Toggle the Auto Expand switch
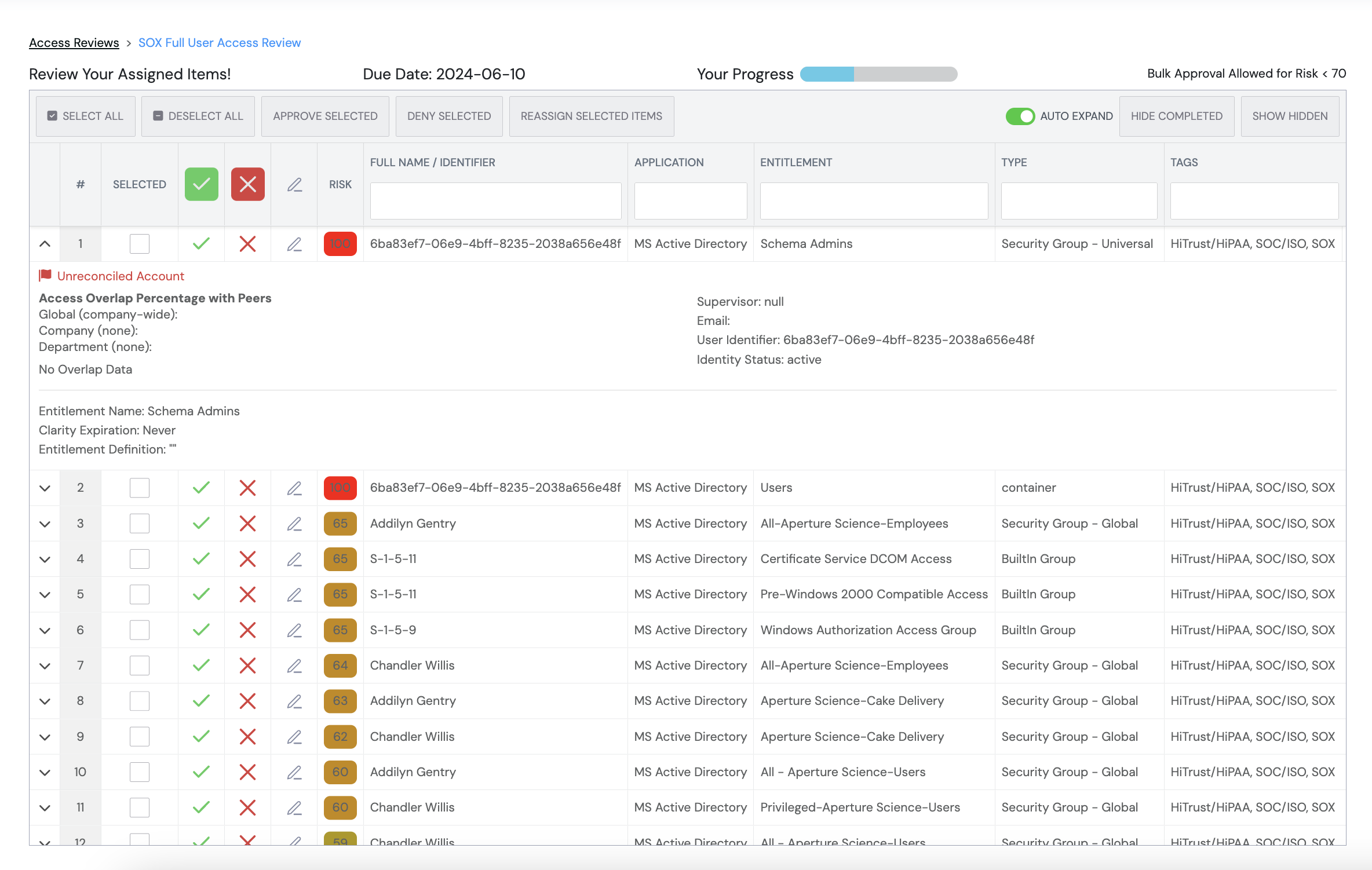 (1020, 116)
